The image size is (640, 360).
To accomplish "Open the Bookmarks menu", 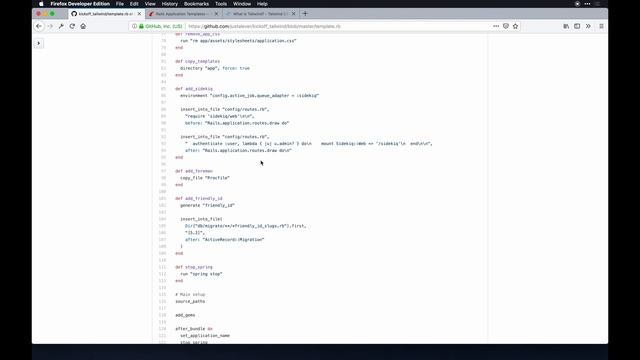I will click(196, 4).
